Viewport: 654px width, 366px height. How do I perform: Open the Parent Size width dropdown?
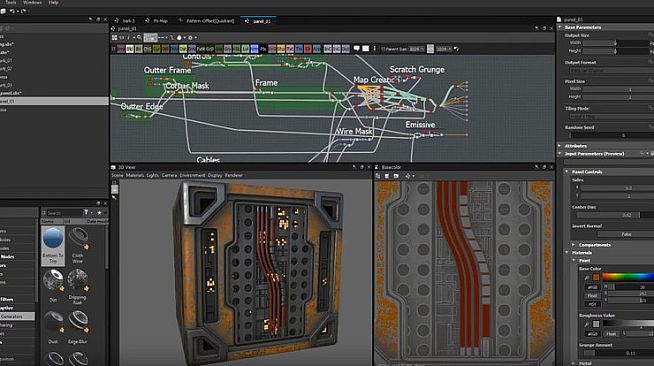tap(416, 49)
